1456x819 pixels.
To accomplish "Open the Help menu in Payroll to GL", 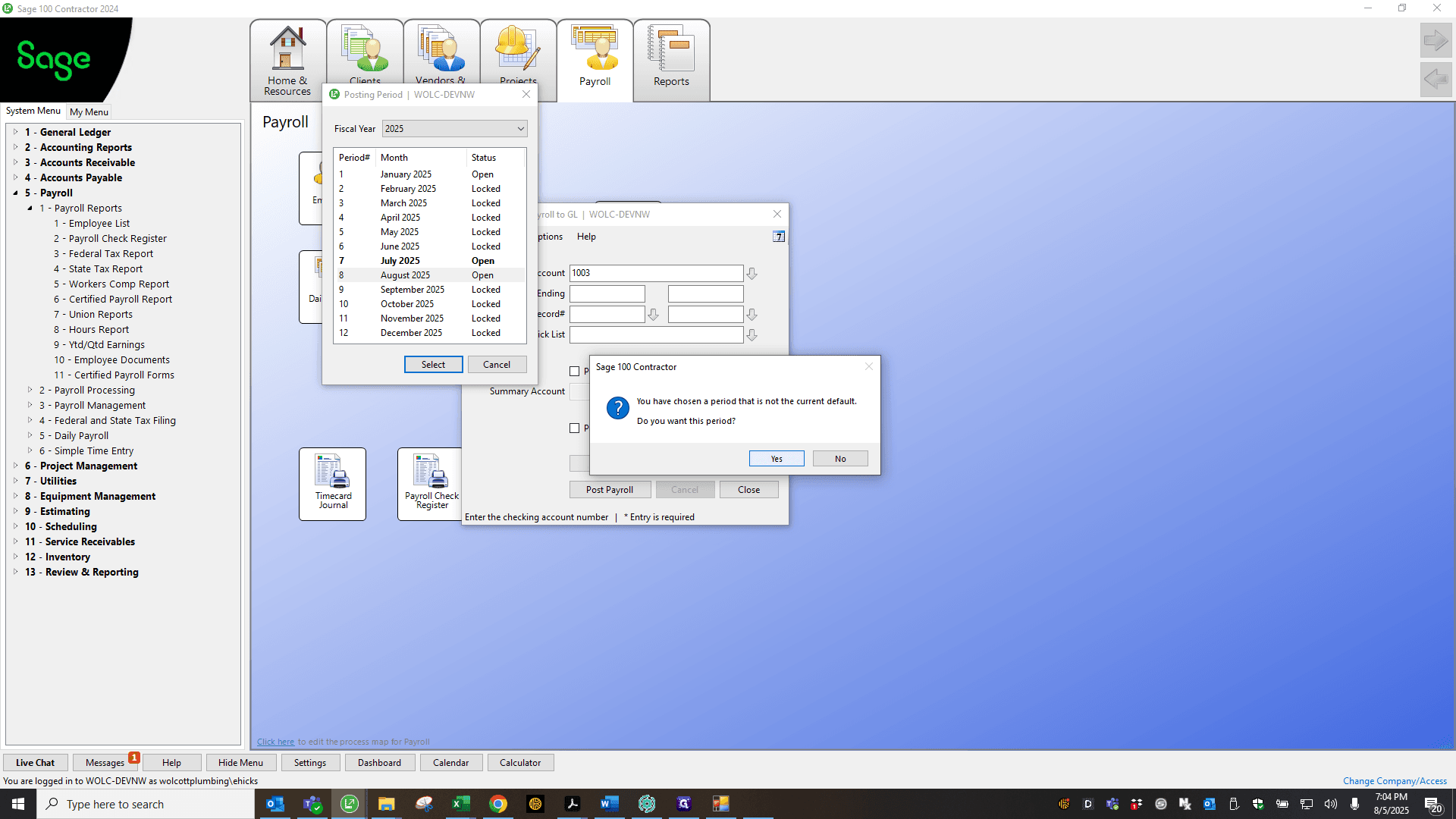I will tap(586, 237).
